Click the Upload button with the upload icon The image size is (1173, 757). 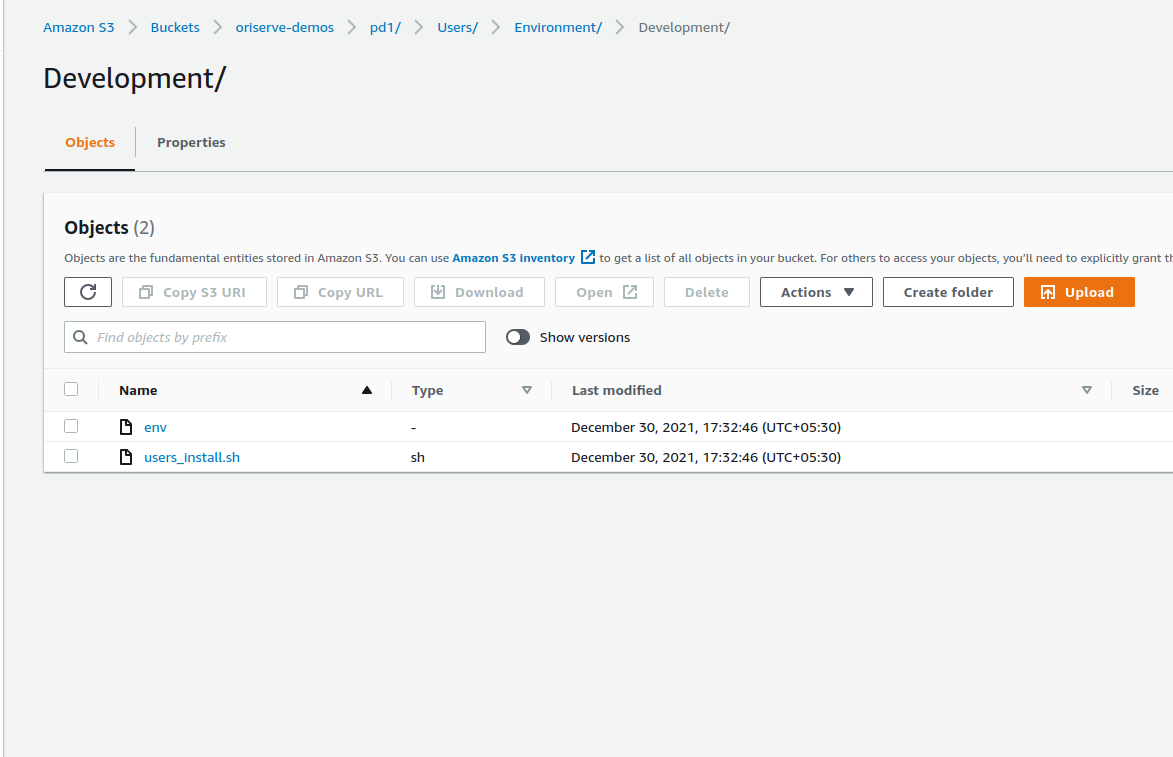point(1078,292)
